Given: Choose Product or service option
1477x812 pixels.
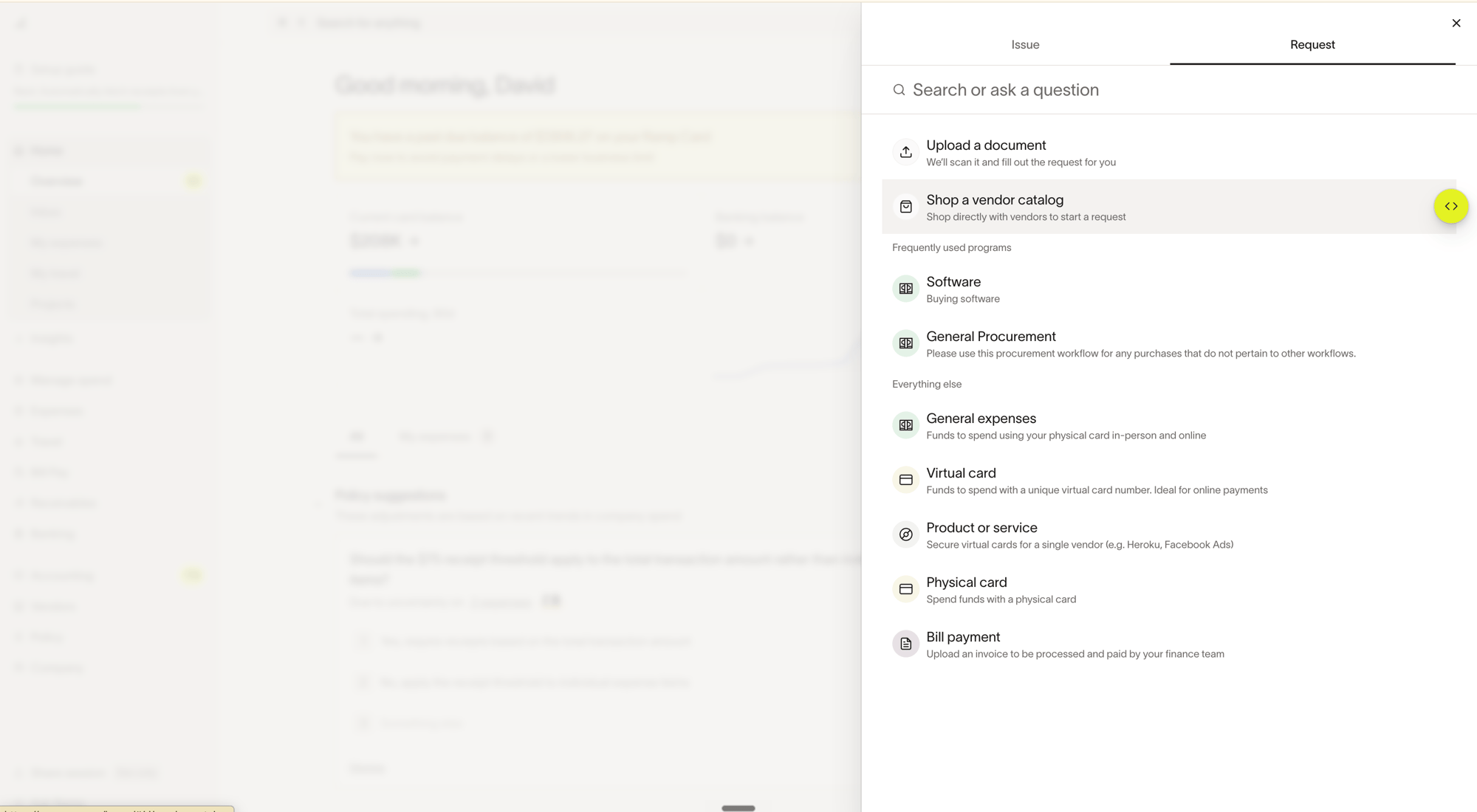Looking at the screenshot, I should point(1169,534).
